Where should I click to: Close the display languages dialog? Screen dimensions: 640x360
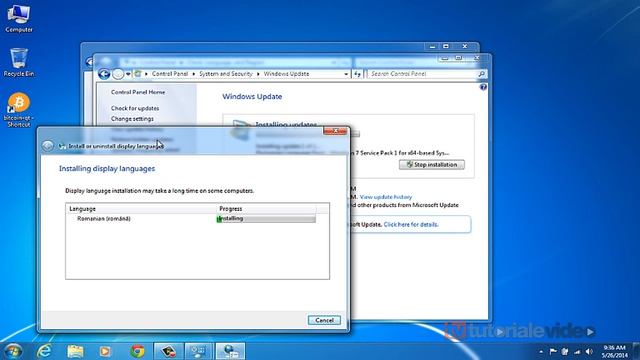click(335, 131)
